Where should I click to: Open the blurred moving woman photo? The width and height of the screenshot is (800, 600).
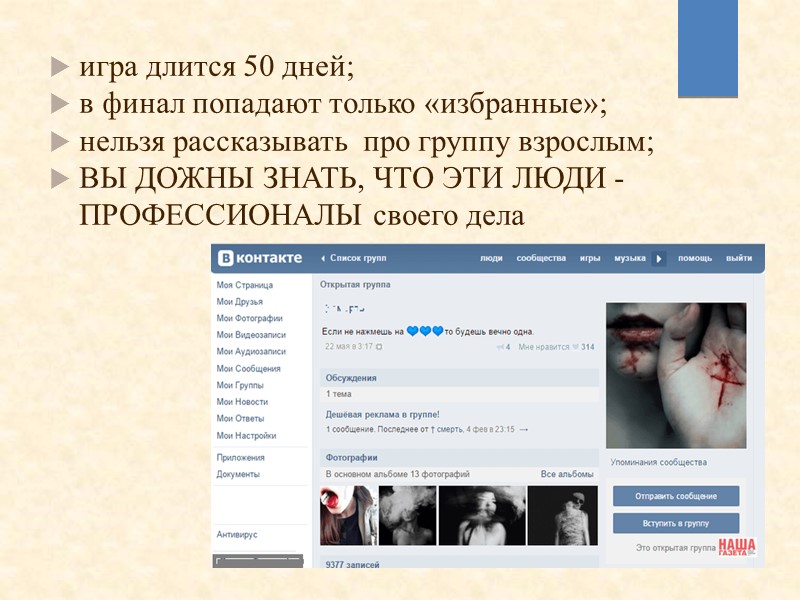tap(482, 515)
